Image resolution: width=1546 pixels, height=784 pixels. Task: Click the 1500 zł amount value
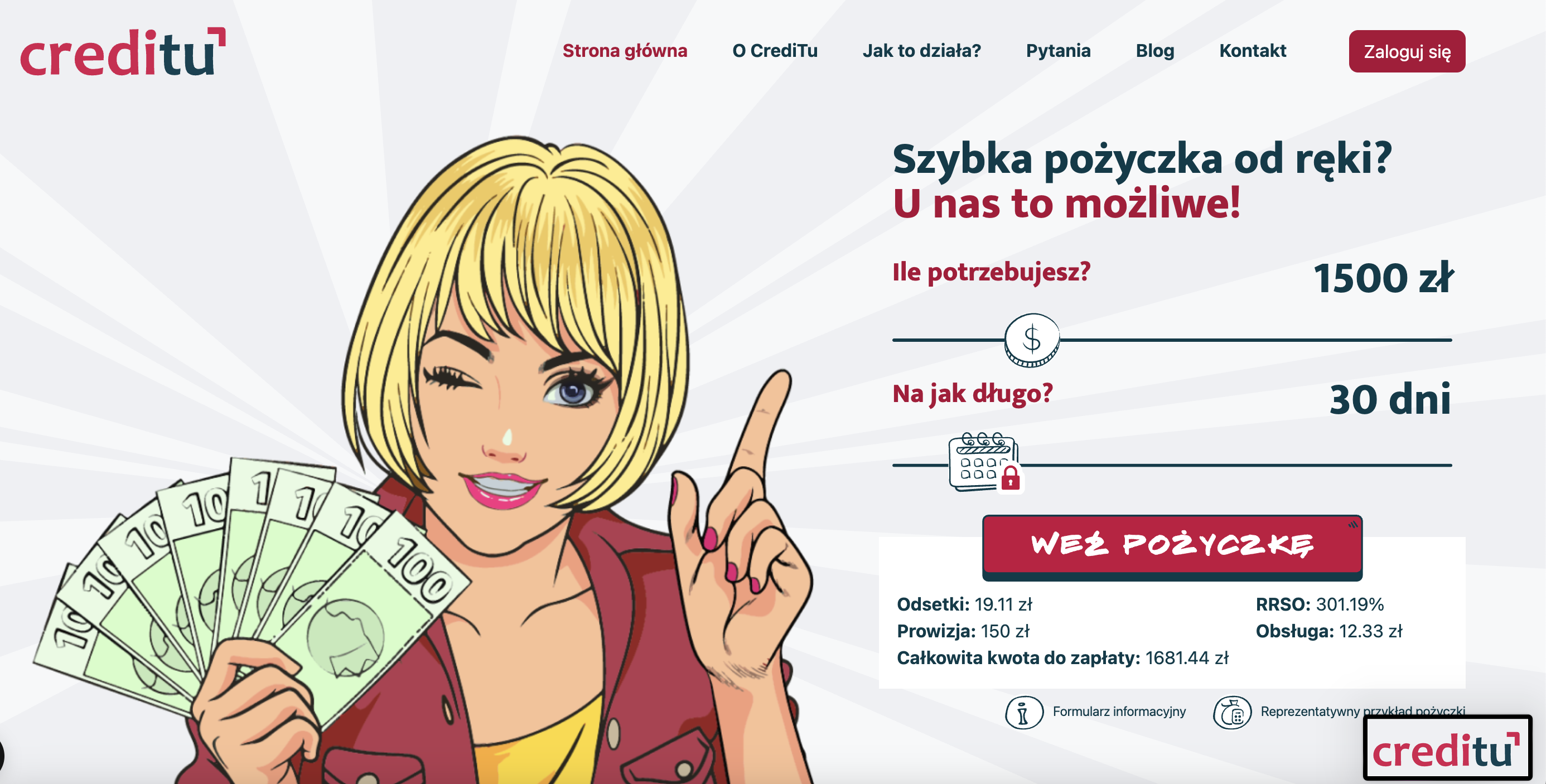pyautogui.click(x=1383, y=278)
